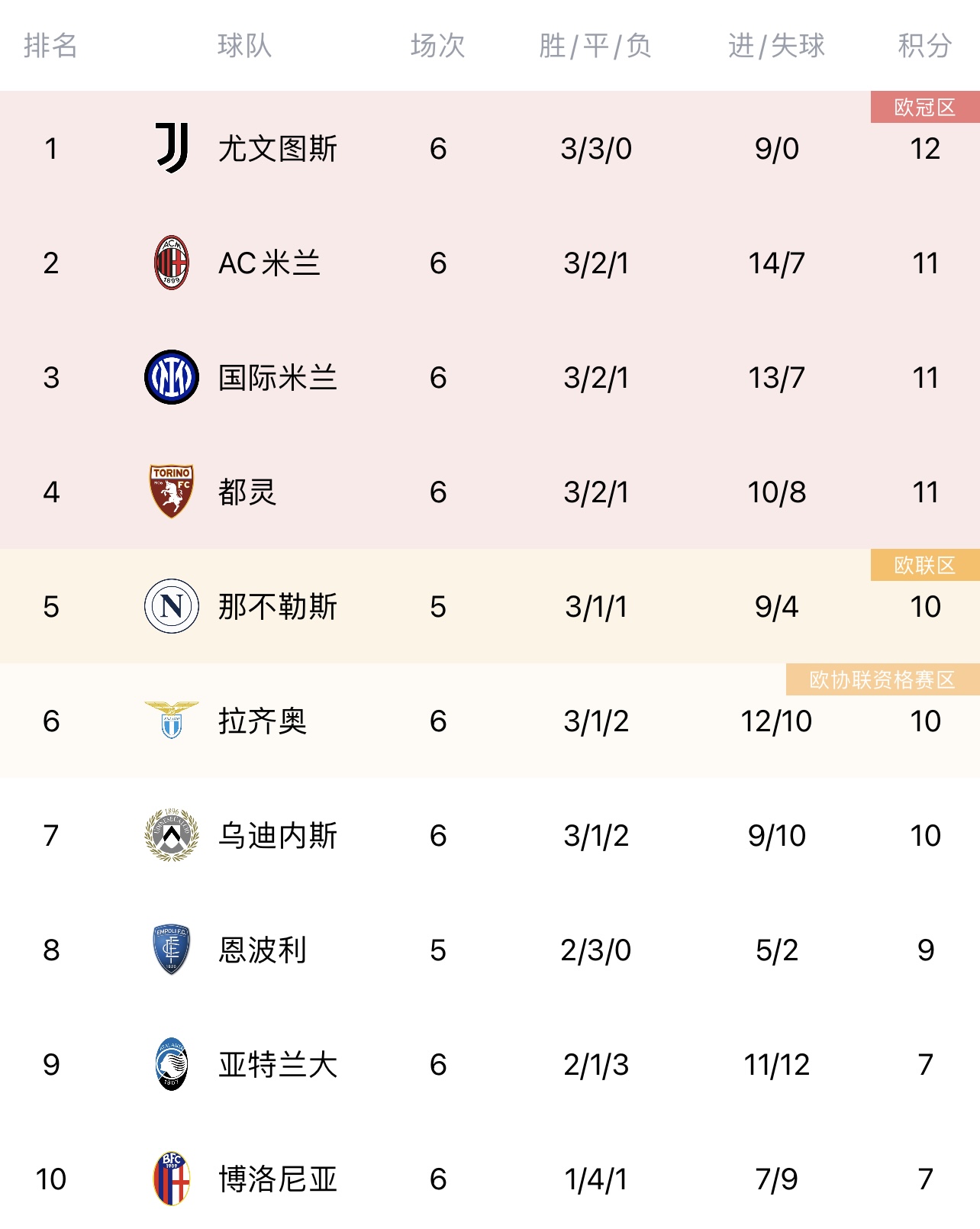Click the 欧冠区 red zone label

925,107
